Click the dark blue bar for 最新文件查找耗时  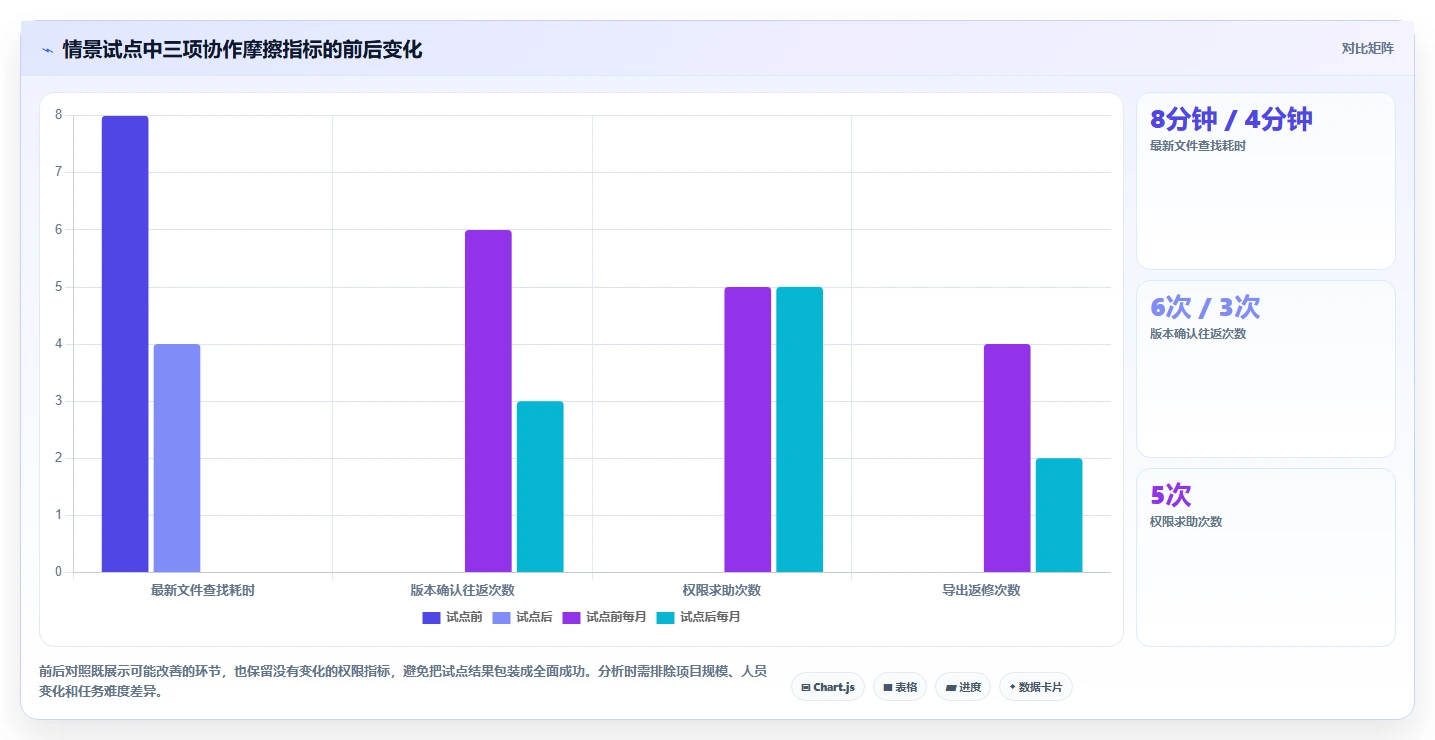point(125,344)
